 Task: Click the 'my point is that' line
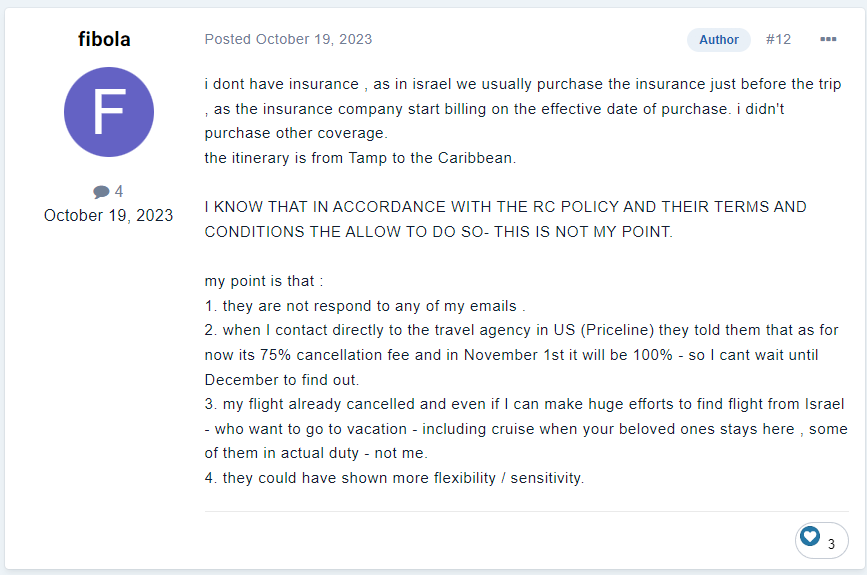click(263, 281)
